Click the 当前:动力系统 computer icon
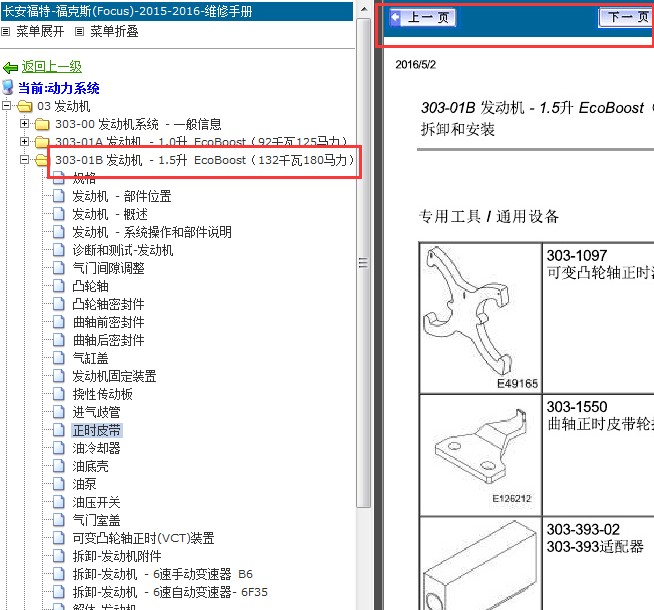This screenshot has width=654, height=610. (x=8, y=88)
